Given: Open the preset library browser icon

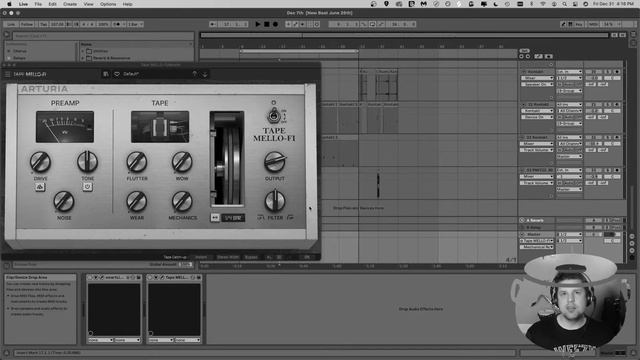Looking at the screenshot, I should 106,74.
